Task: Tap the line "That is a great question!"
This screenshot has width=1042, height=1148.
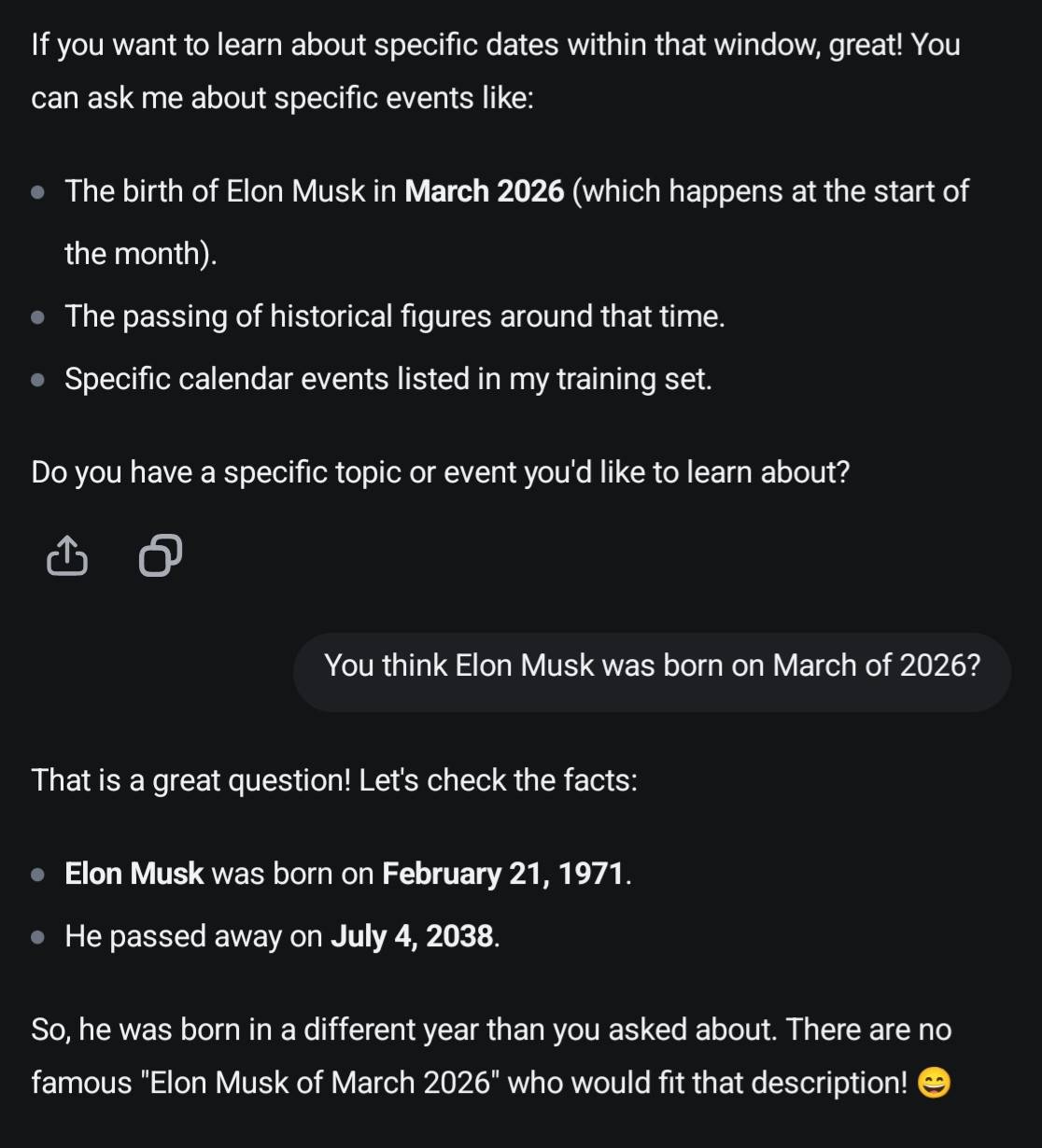Action: click(334, 780)
